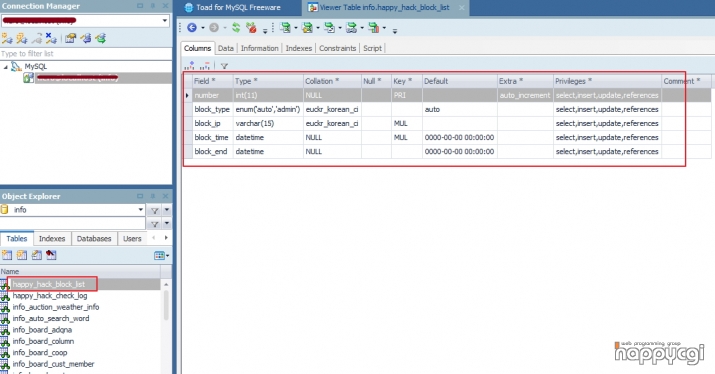Viewport: 715px width, 374px height.
Task: Click the Type to filter list field
Action: click(x=86, y=54)
